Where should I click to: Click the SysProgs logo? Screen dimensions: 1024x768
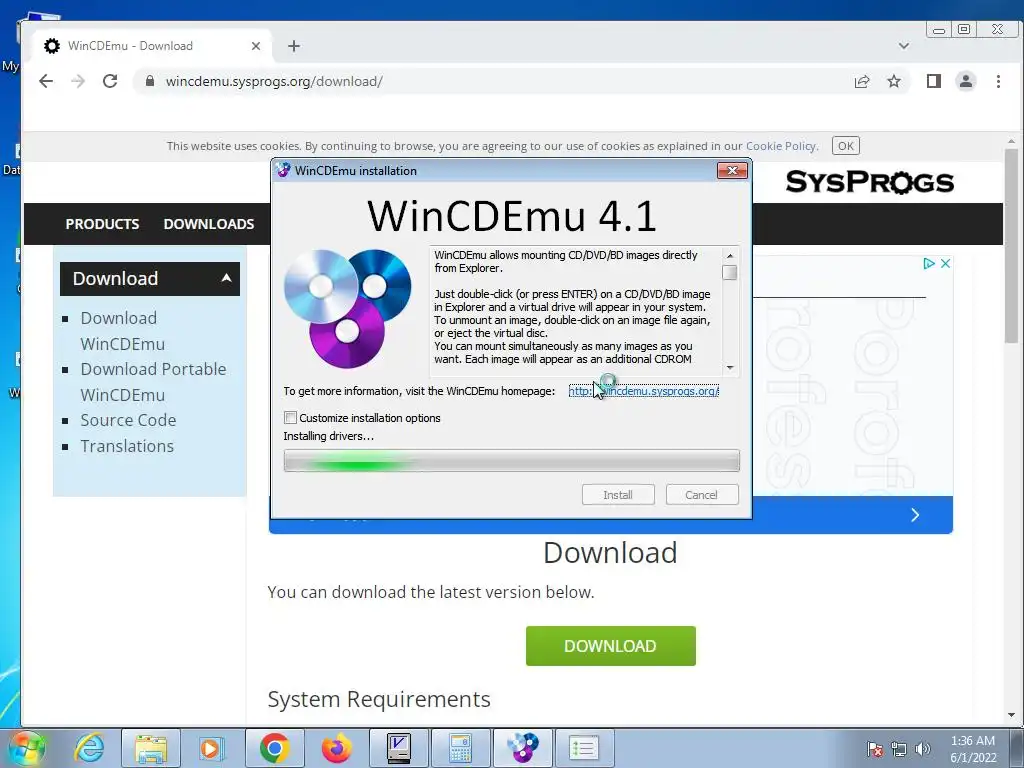(870, 182)
